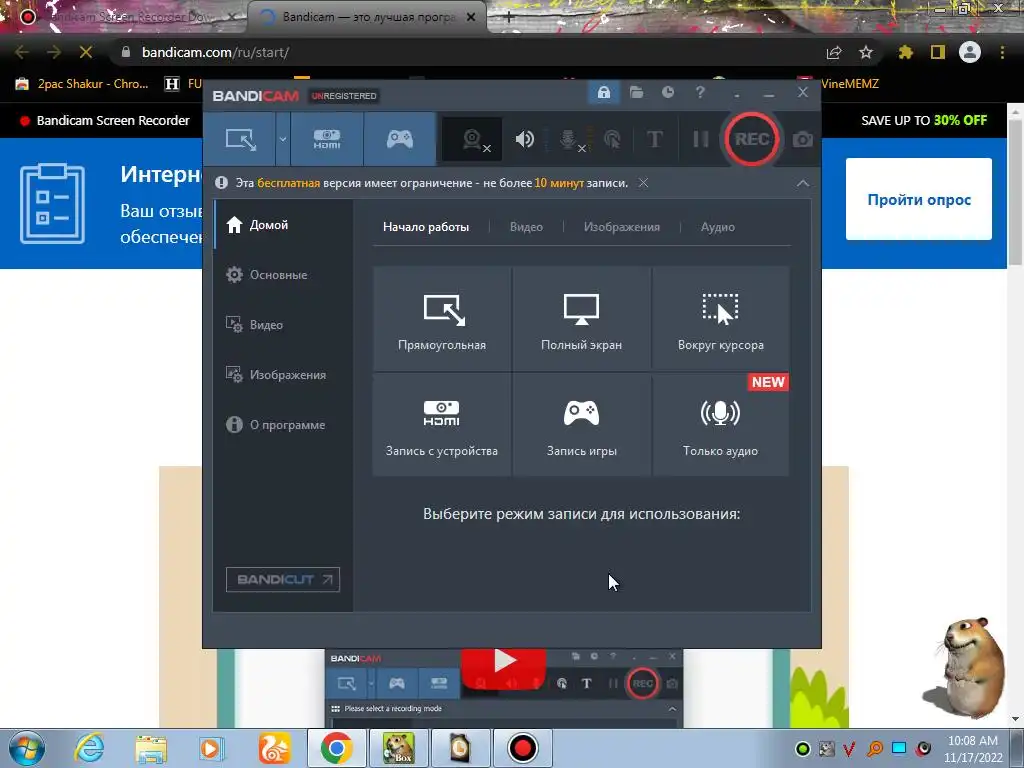Start recording with the REC button
Screen dimensions: 1024x768
tap(752, 139)
